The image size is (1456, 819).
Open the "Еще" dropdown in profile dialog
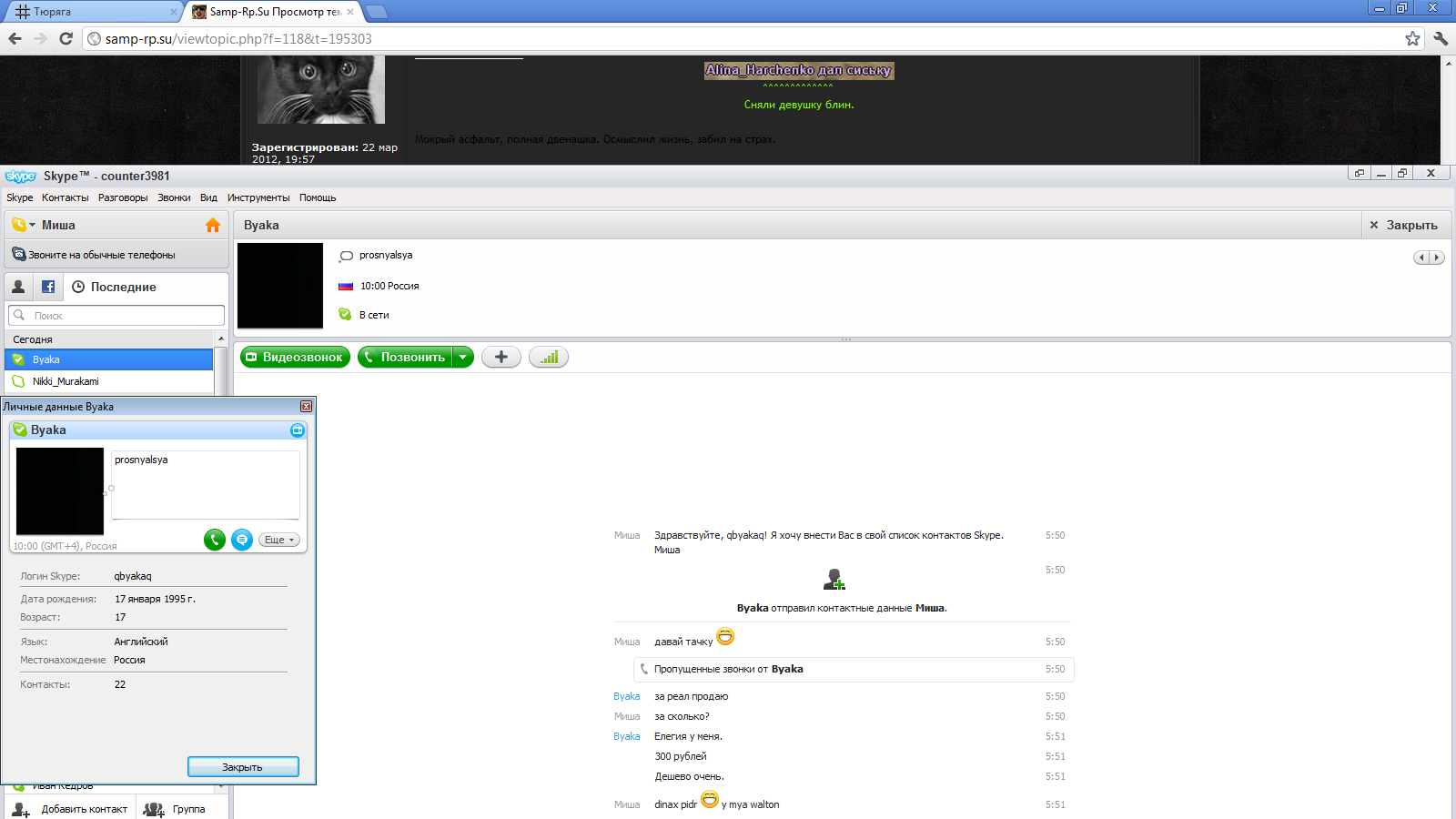click(x=279, y=540)
